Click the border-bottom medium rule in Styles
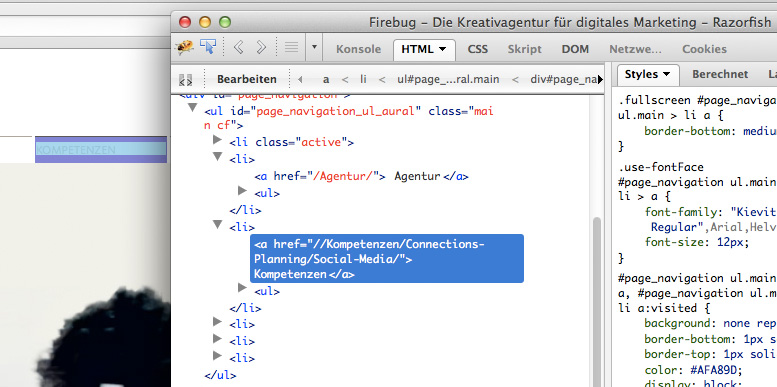This screenshot has width=777, height=387. [x=710, y=131]
